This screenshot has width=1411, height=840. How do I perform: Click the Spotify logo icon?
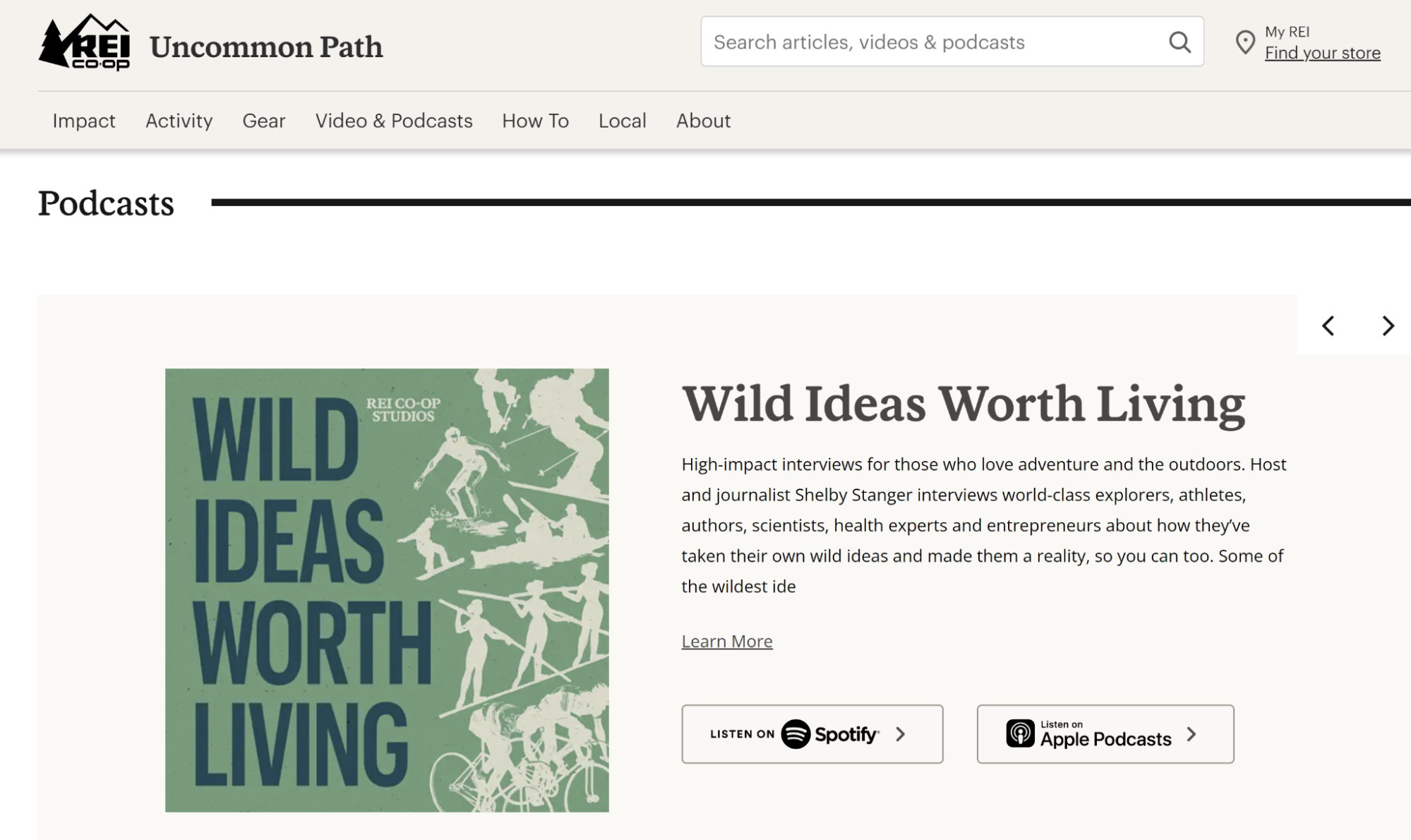[795, 734]
